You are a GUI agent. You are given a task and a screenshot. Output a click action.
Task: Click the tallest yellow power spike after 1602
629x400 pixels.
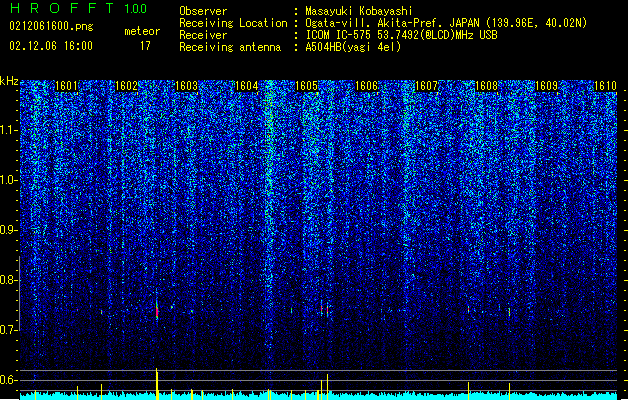pyautogui.click(x=157, y=383)
